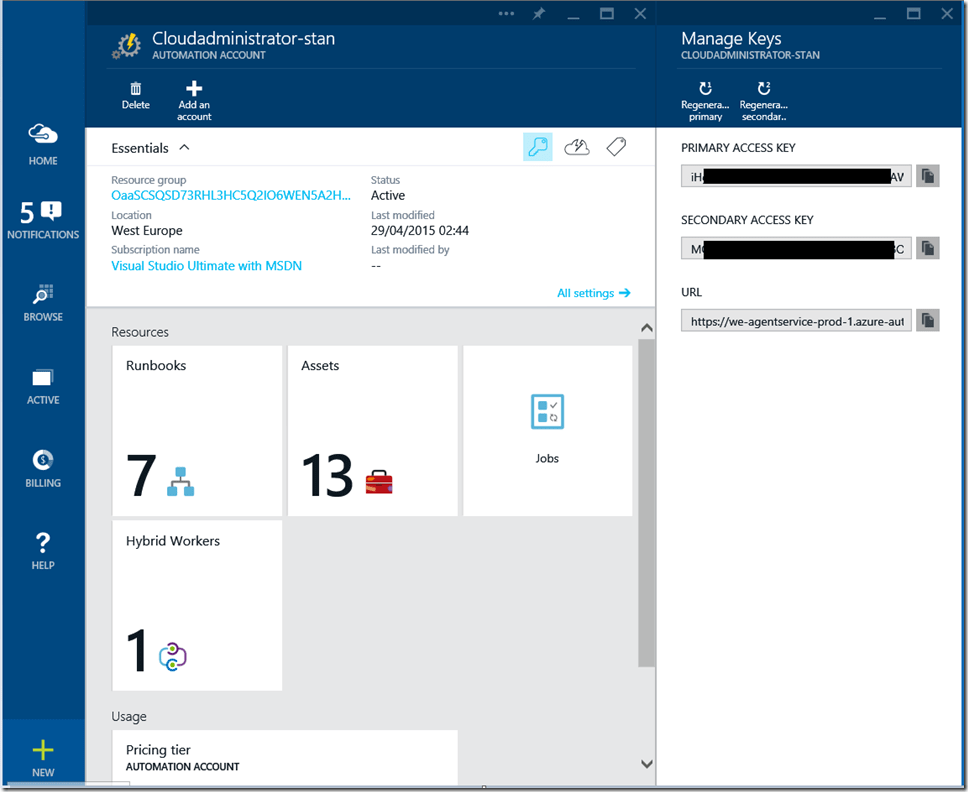968x792 pixels.
Task: Open Manage Keys via key icon
Action: (x=538, y=147)
